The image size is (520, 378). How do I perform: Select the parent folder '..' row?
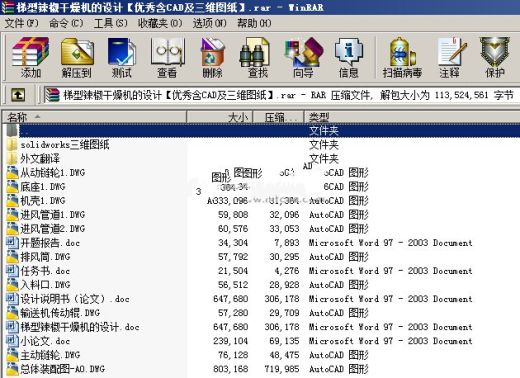pyautogui.click(x=263, y=130)
